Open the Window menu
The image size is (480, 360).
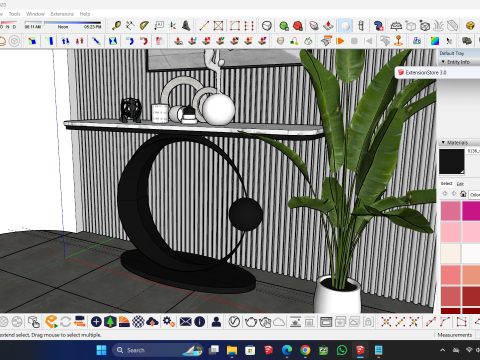pos(35,14)
